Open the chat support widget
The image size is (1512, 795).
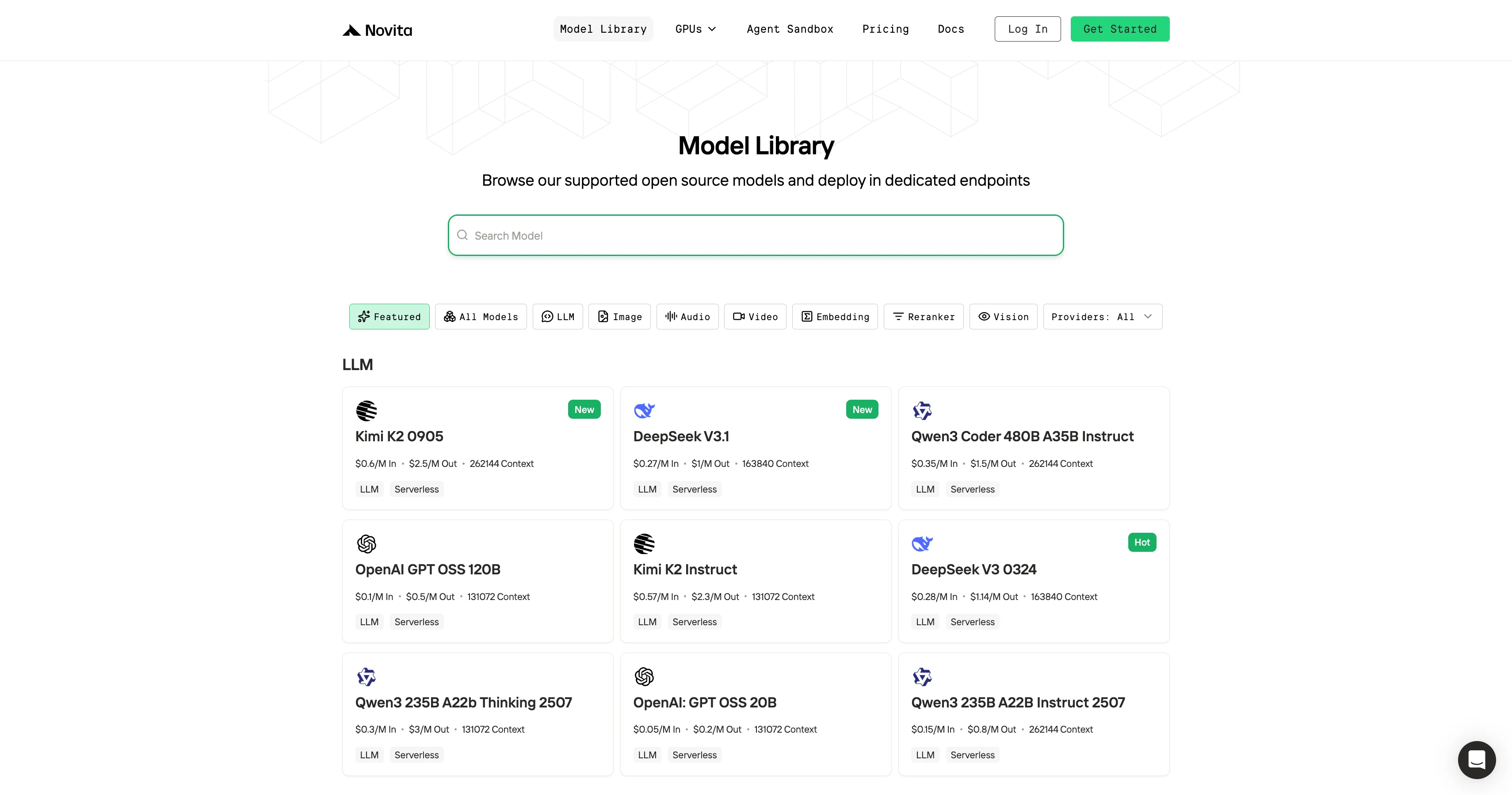click(x=1477, y=760)
